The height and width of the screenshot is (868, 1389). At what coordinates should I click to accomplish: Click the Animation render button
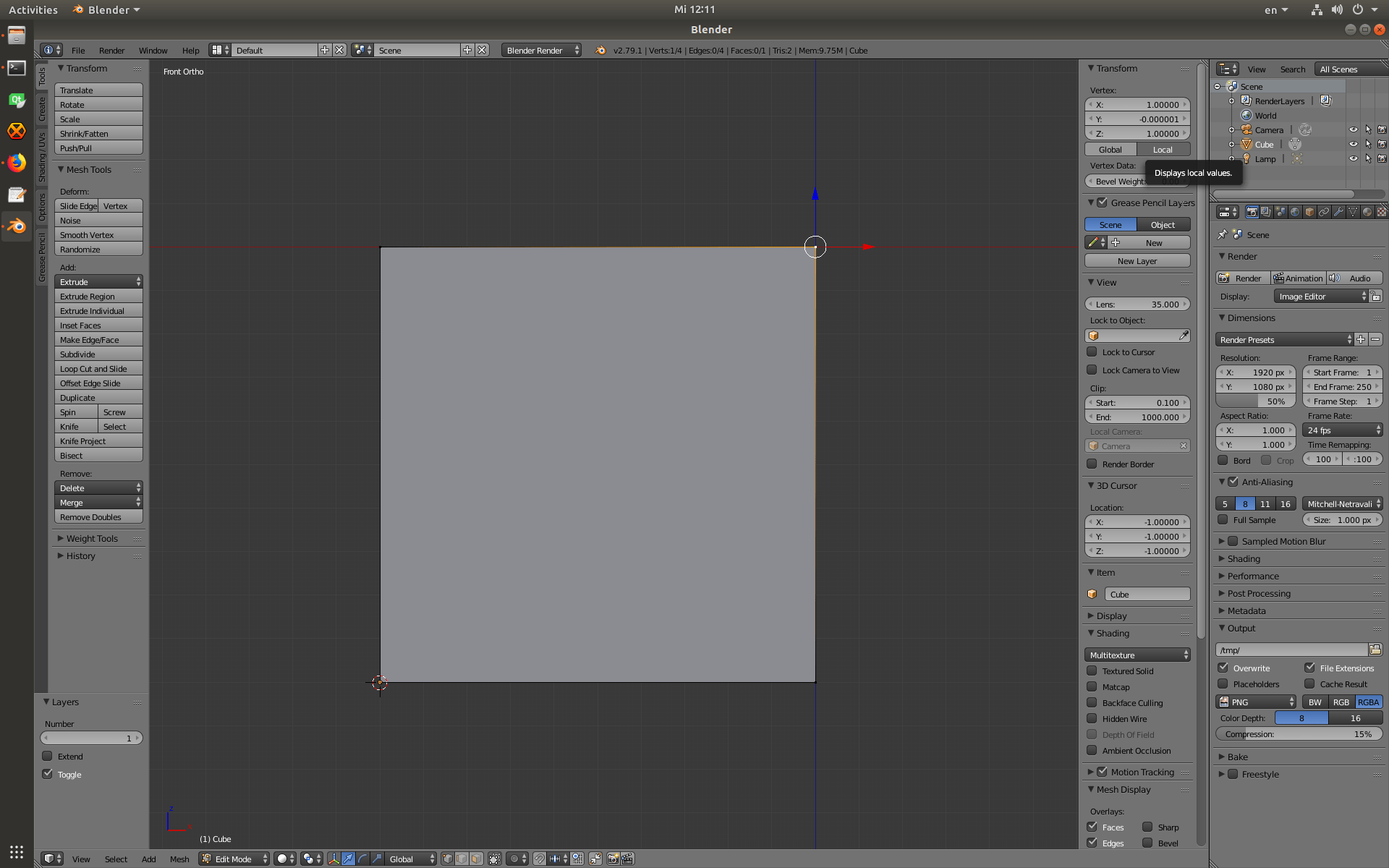[x=1298, y=278]
